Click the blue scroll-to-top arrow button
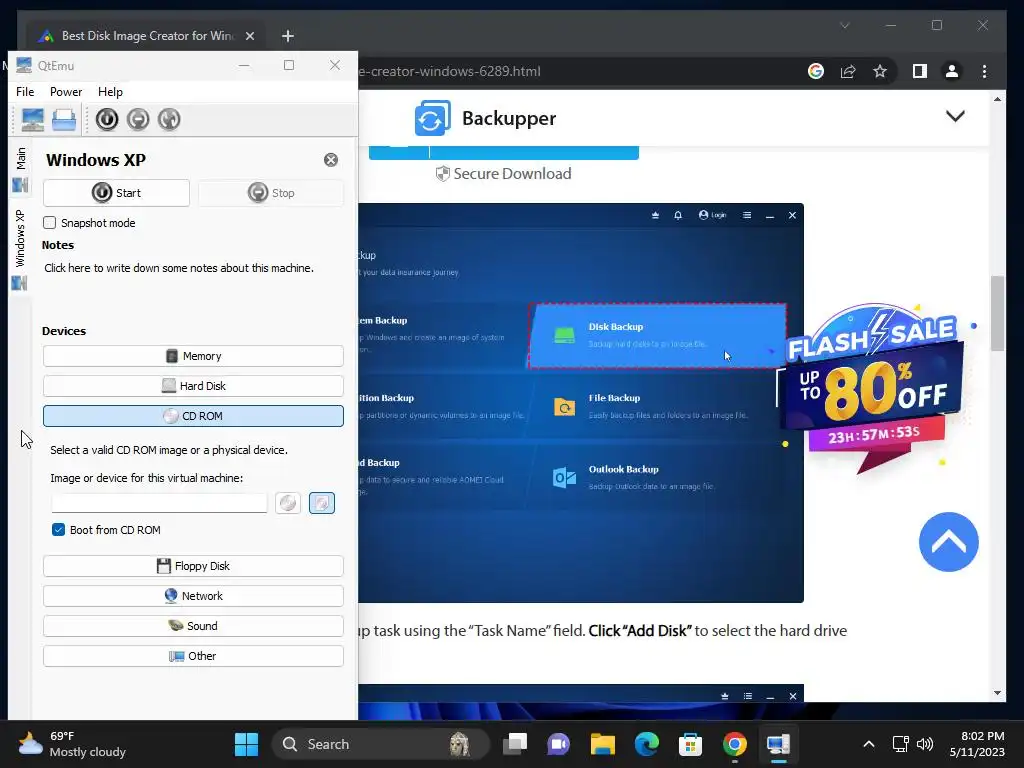Viewport: 1024px width, 768px height. click(948, 542)
